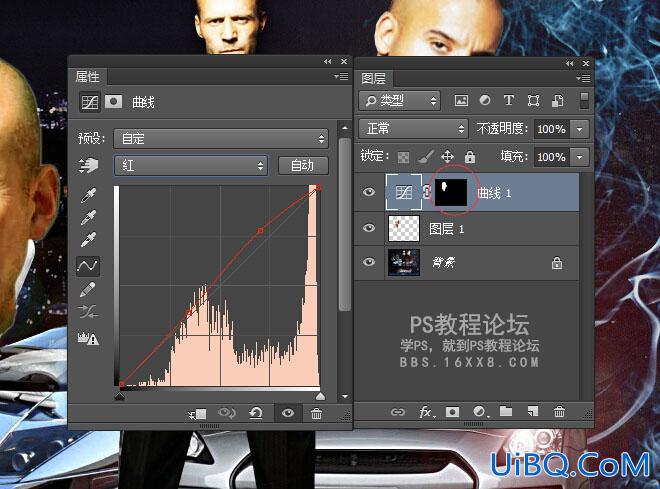Toggle layer filtering on/off switch
The width and height of the screenshot is (660, 489).
pos(584,101)
